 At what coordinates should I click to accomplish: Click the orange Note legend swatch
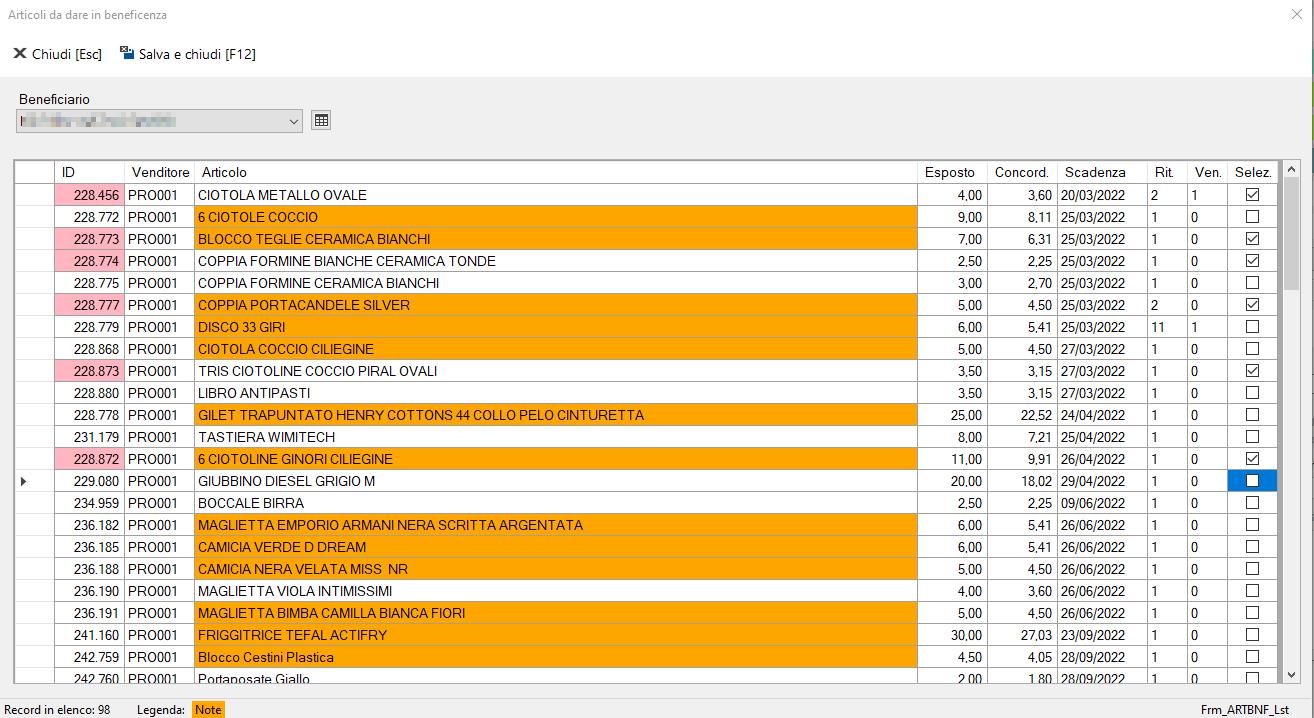pyautogui.click(x=208, y=710)
